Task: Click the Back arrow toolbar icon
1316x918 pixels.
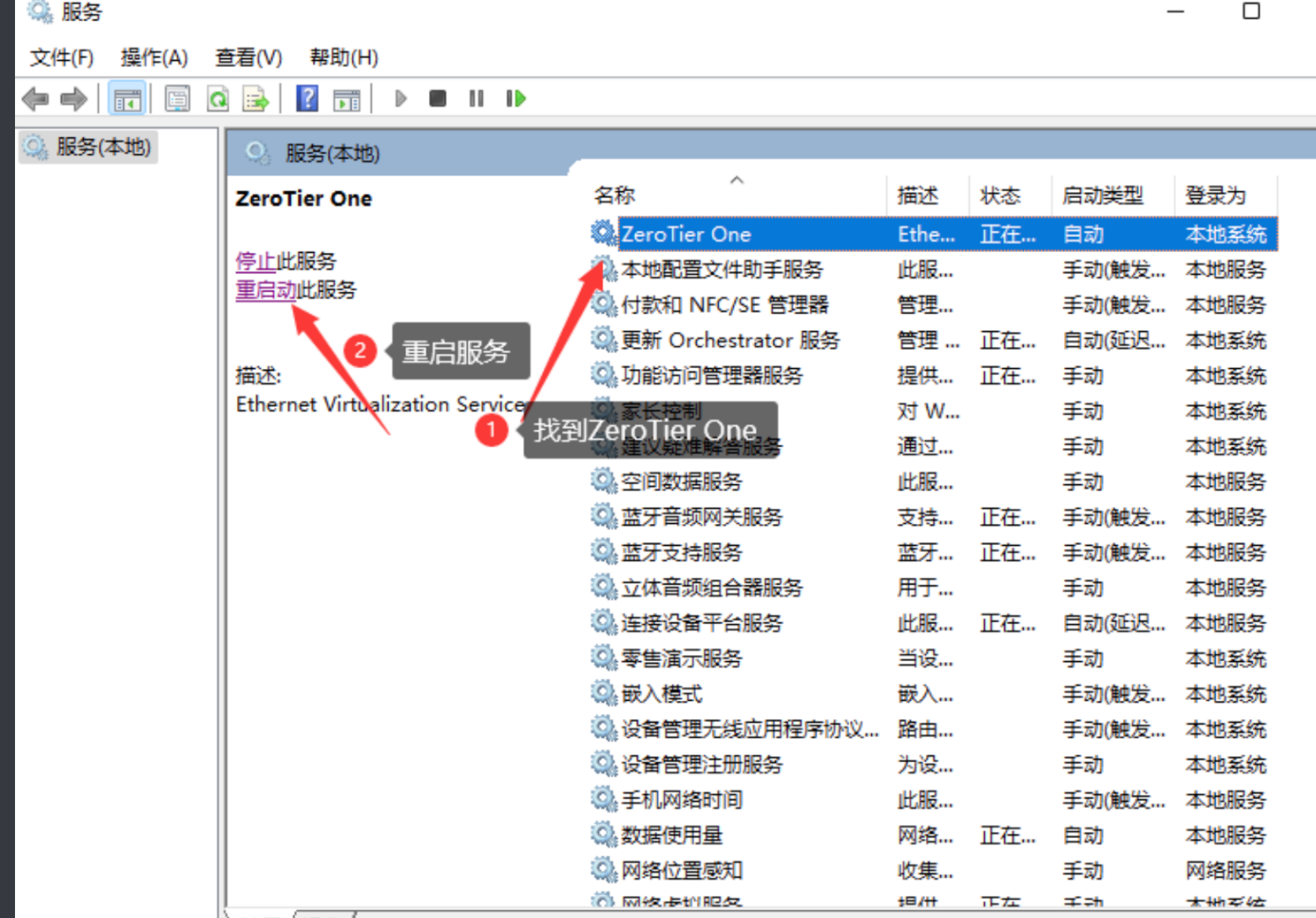Action: point(35,99)
